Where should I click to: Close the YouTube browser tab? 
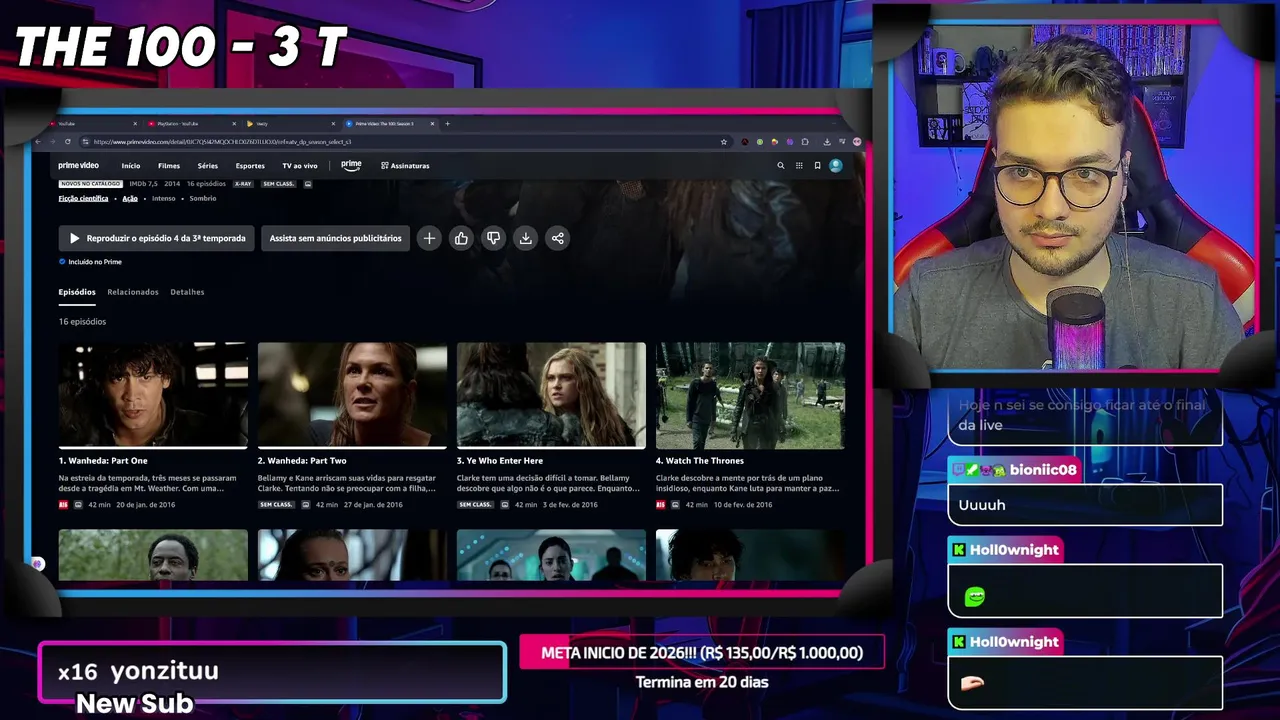(135, 124)
